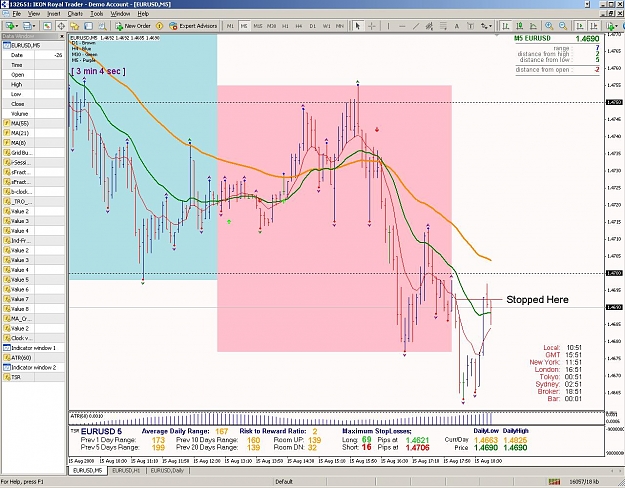The image size is (625, 488).
Task: Select the ATR(60) row in Data Window
Action: point(33,358)
